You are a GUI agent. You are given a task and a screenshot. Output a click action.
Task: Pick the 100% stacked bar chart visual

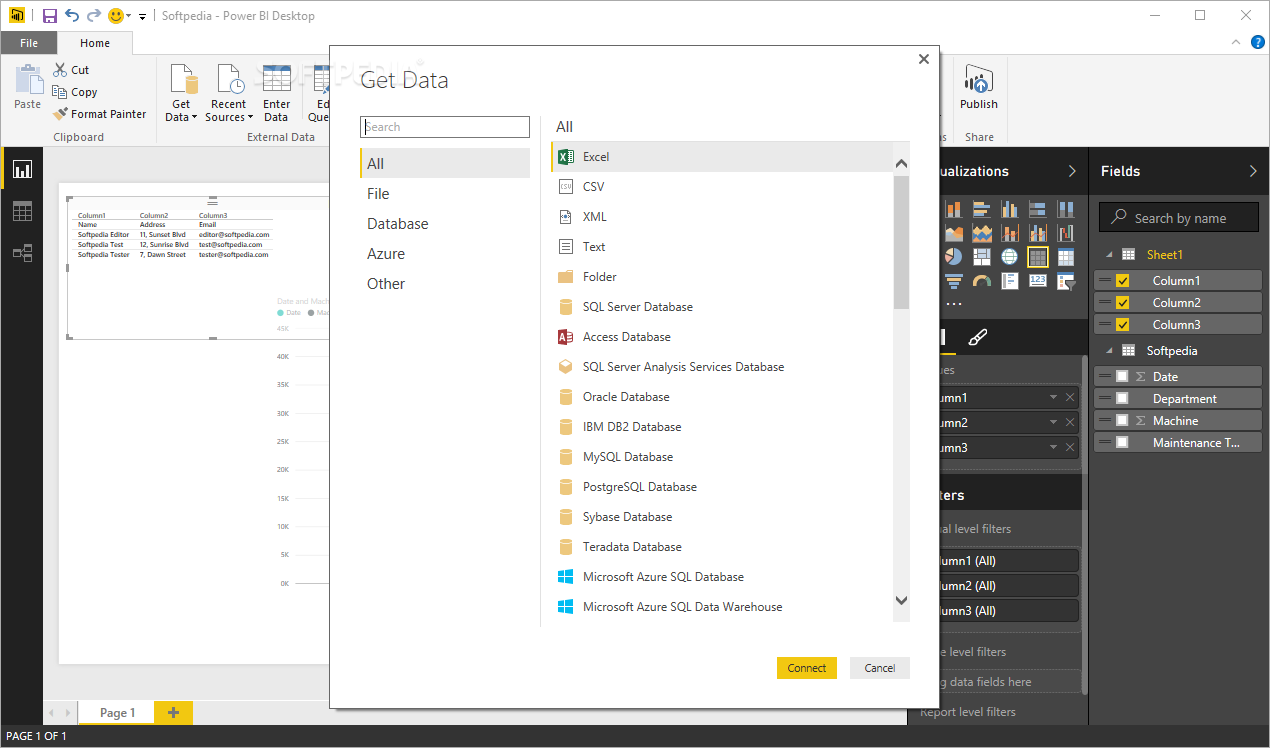click(x=1038, y=209)
